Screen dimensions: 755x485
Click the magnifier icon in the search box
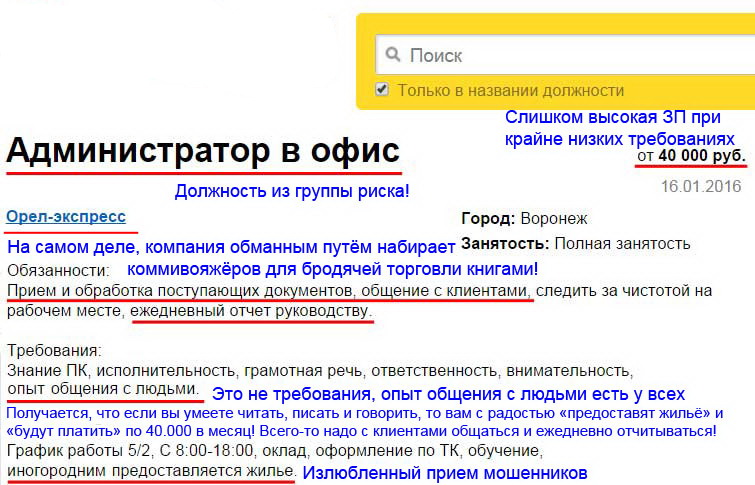pyautogui.click(x=393, y=55)
